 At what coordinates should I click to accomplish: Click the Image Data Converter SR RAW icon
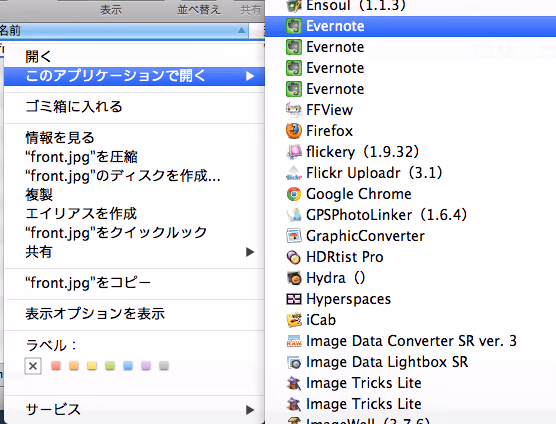294,341
